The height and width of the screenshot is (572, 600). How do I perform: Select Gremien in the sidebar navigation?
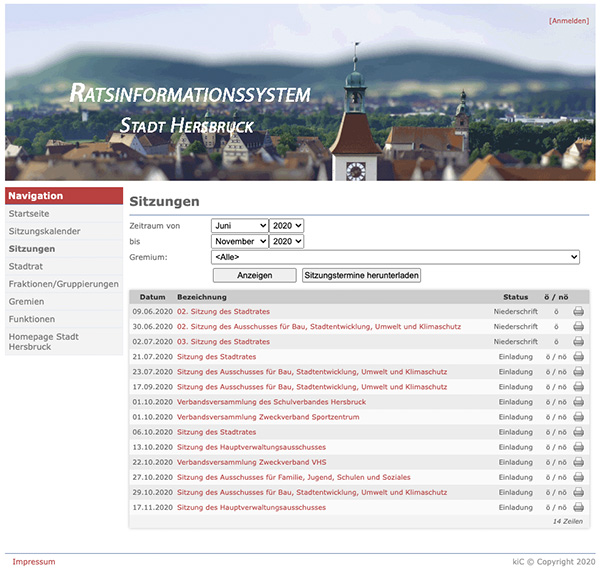[26, 301]
